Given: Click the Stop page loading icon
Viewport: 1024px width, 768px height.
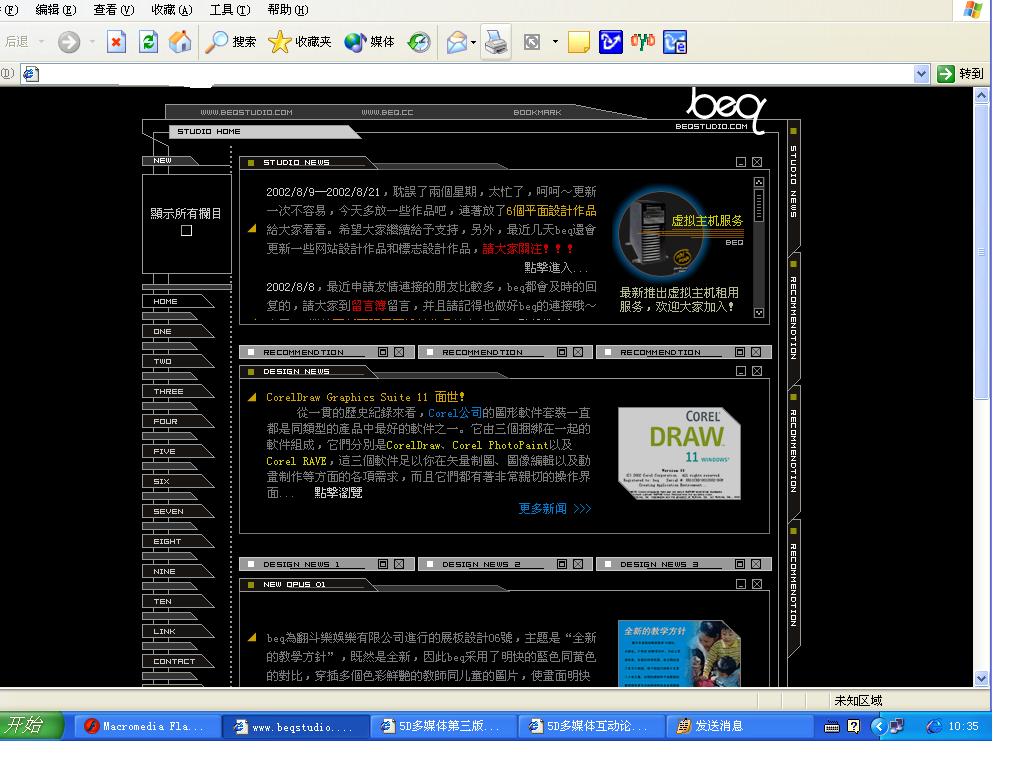Looking at the screenshot, I should (x=117, y=42).
